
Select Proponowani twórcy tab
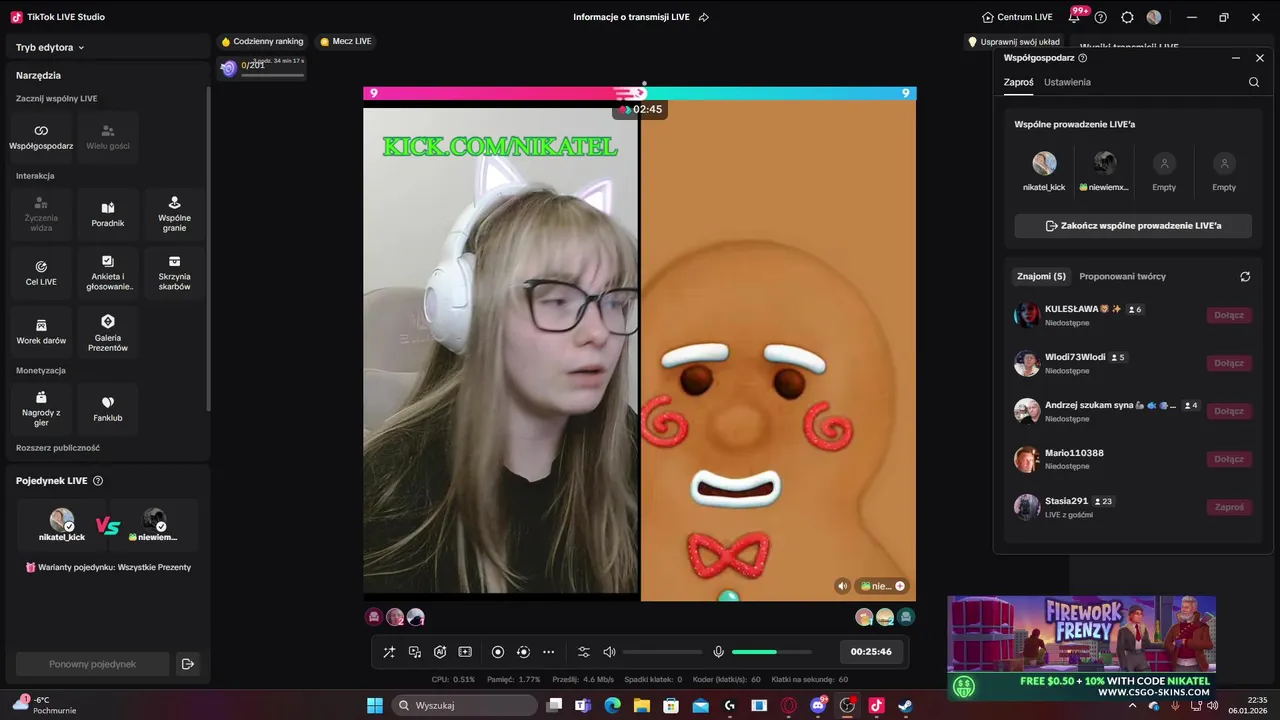coord(1123,276)
